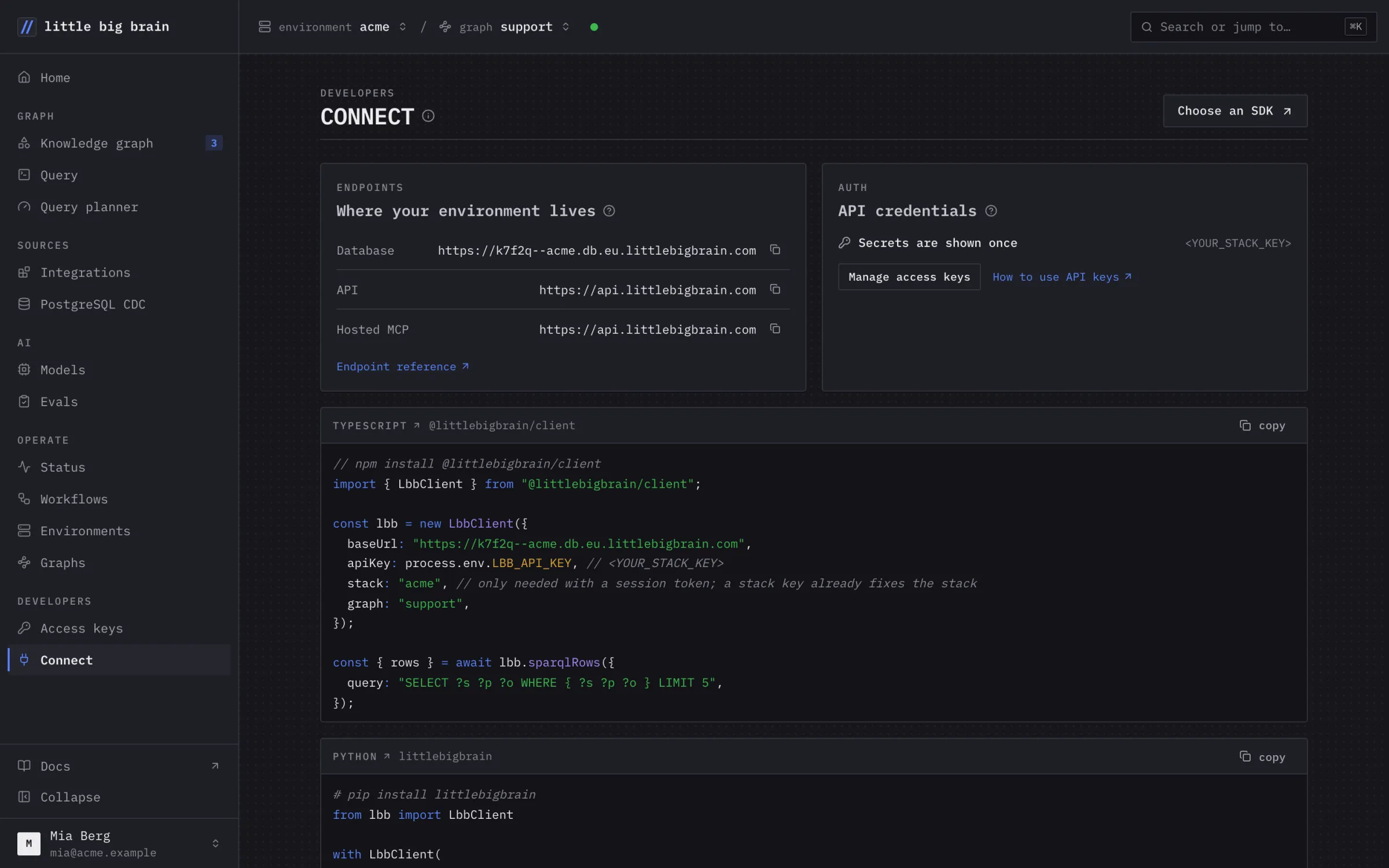Open Graphs page
The height and width of the screenshot is (868, 1389).
point(119,562)
